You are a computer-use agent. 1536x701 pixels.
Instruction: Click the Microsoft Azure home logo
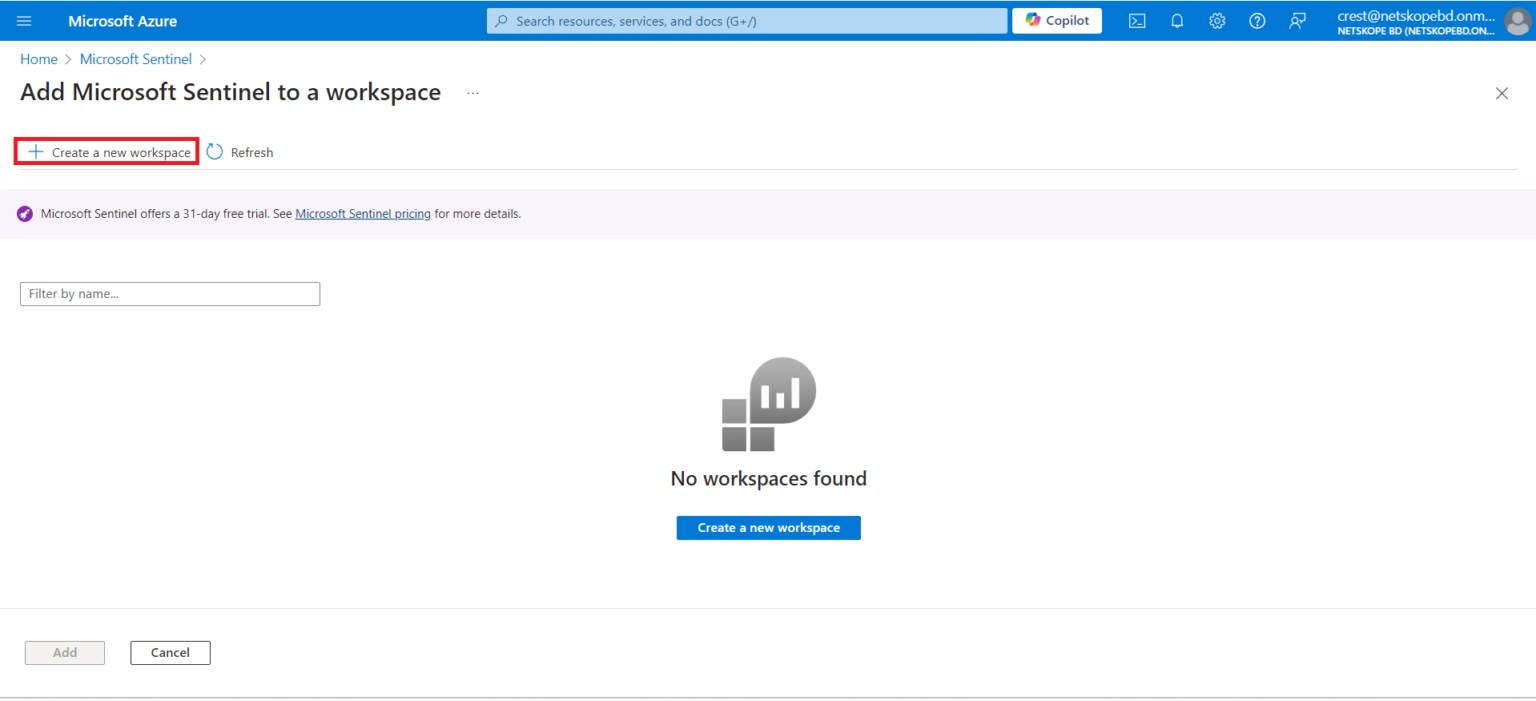(x=122, y=20)
